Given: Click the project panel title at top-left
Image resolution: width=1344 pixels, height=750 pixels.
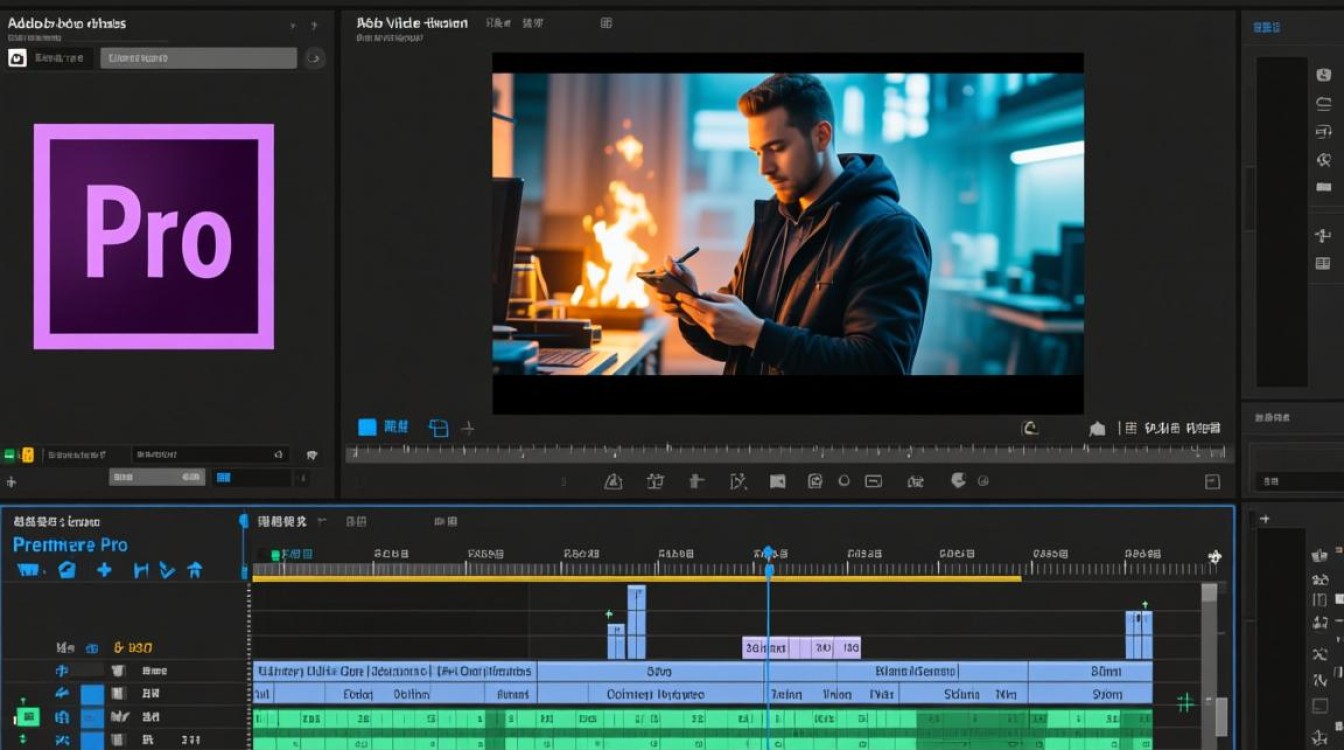Looking at the screenshot, I should tap(67, 23).
